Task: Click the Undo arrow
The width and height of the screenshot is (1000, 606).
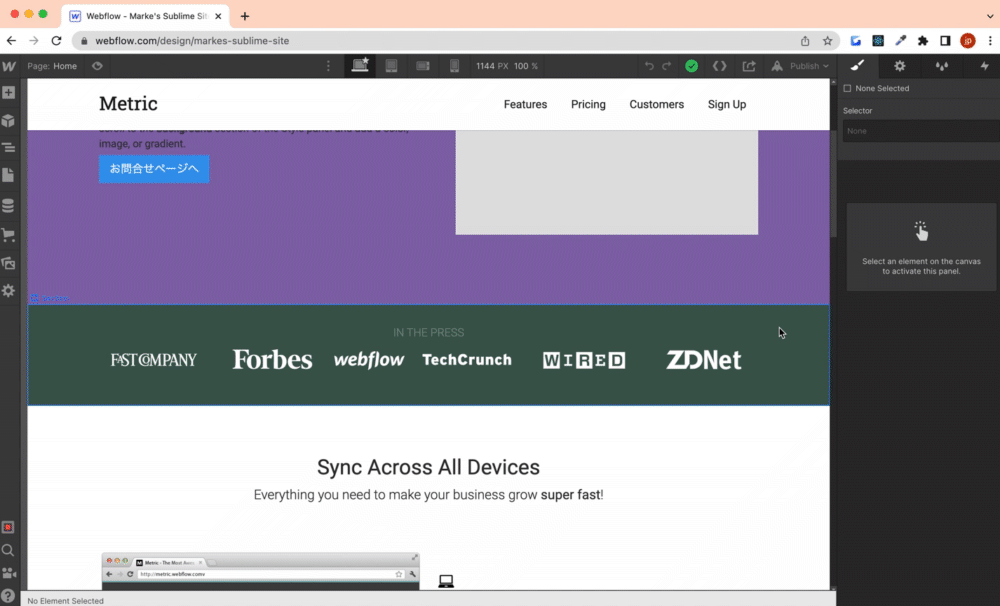Action: coord(649,66)
